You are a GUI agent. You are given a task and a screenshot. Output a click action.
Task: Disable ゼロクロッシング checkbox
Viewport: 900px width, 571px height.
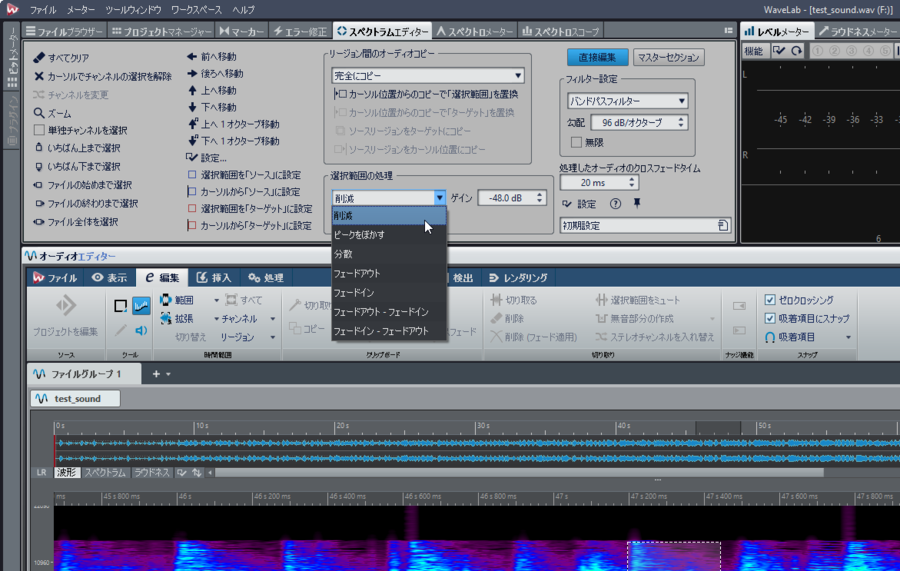point(770,300)
